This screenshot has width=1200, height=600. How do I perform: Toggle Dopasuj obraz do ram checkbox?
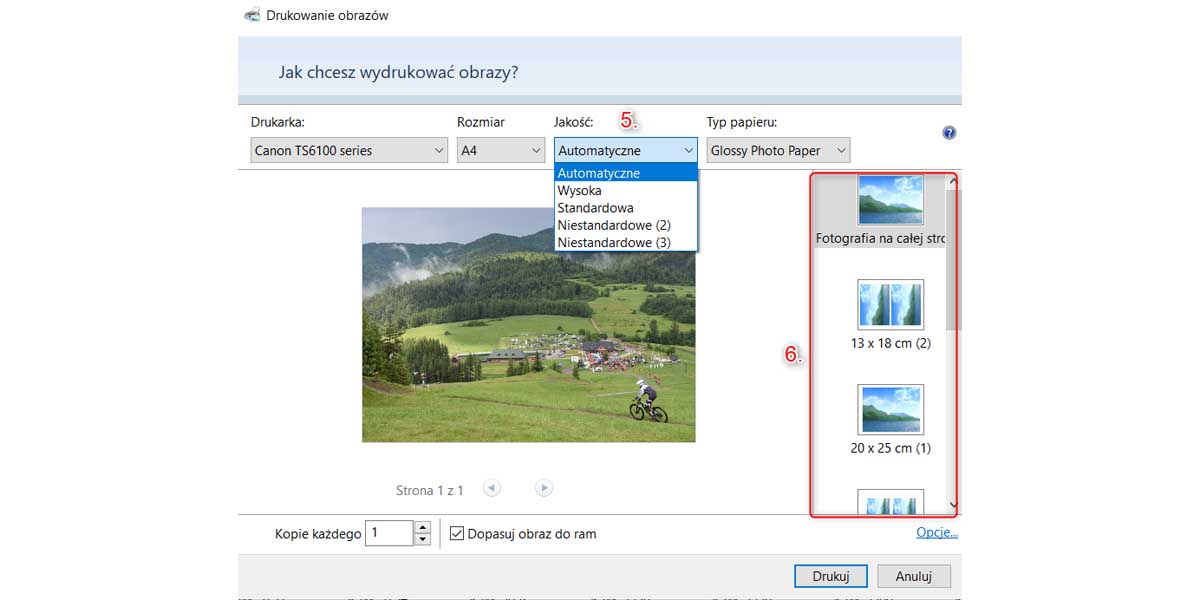tap(457, 534)
